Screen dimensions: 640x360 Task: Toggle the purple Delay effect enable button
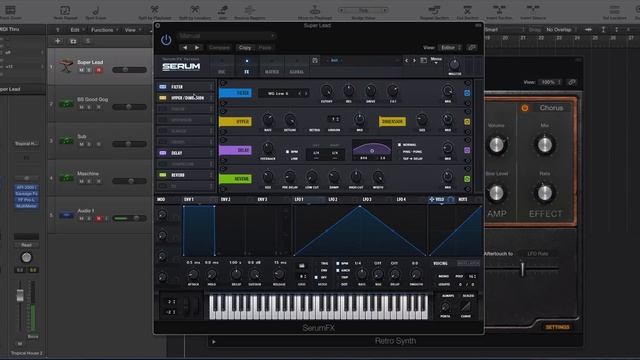click(467, 150)
